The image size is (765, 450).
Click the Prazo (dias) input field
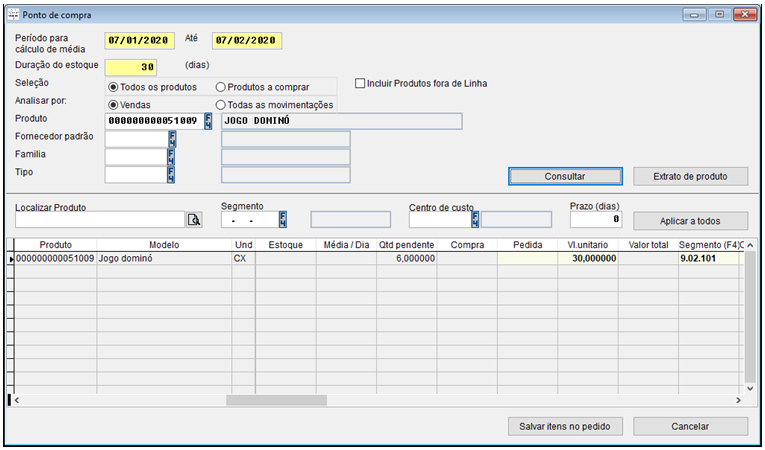click(595, 219)
